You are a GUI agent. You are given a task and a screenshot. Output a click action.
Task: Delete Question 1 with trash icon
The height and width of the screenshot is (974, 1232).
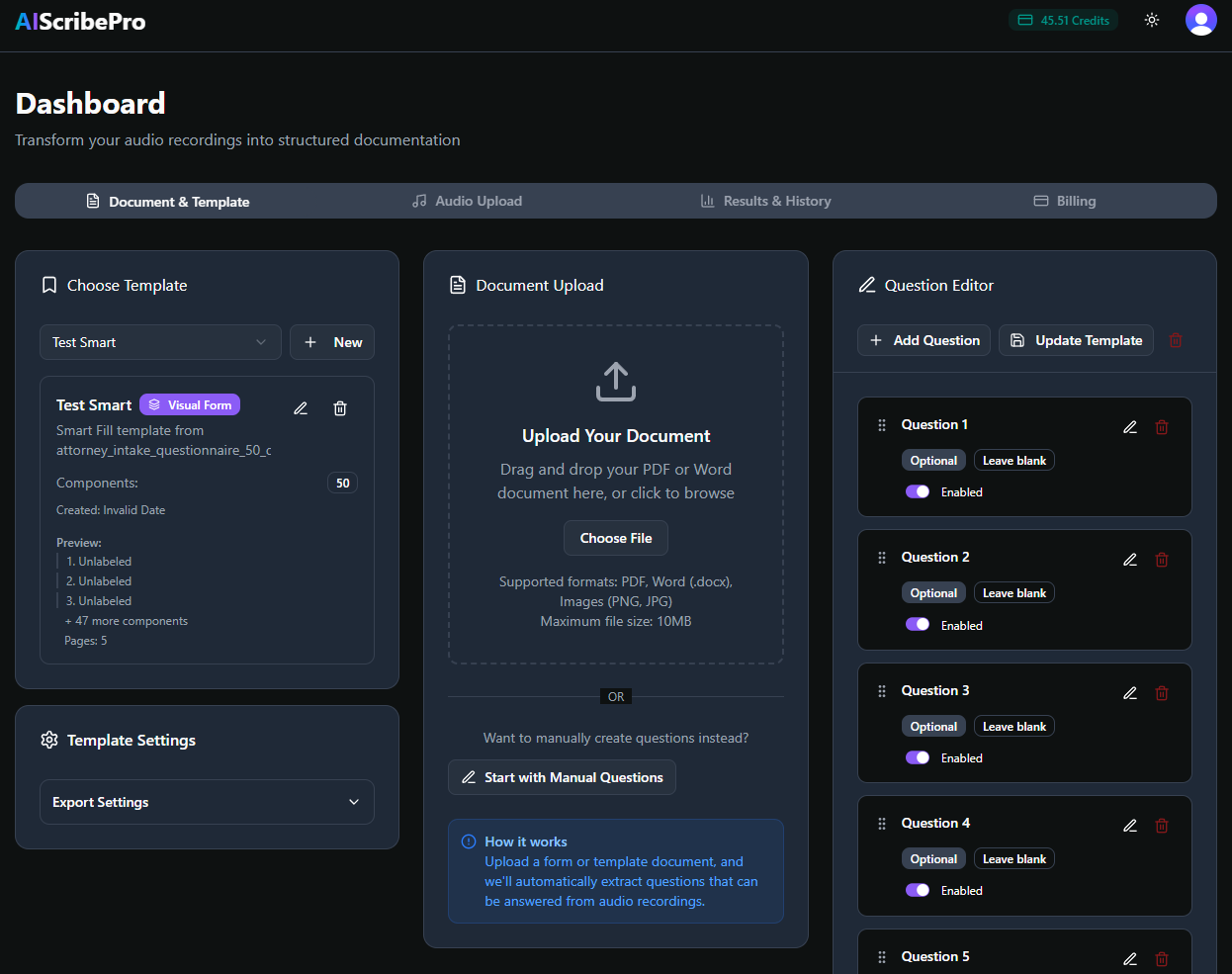[x=1162, y=427]
